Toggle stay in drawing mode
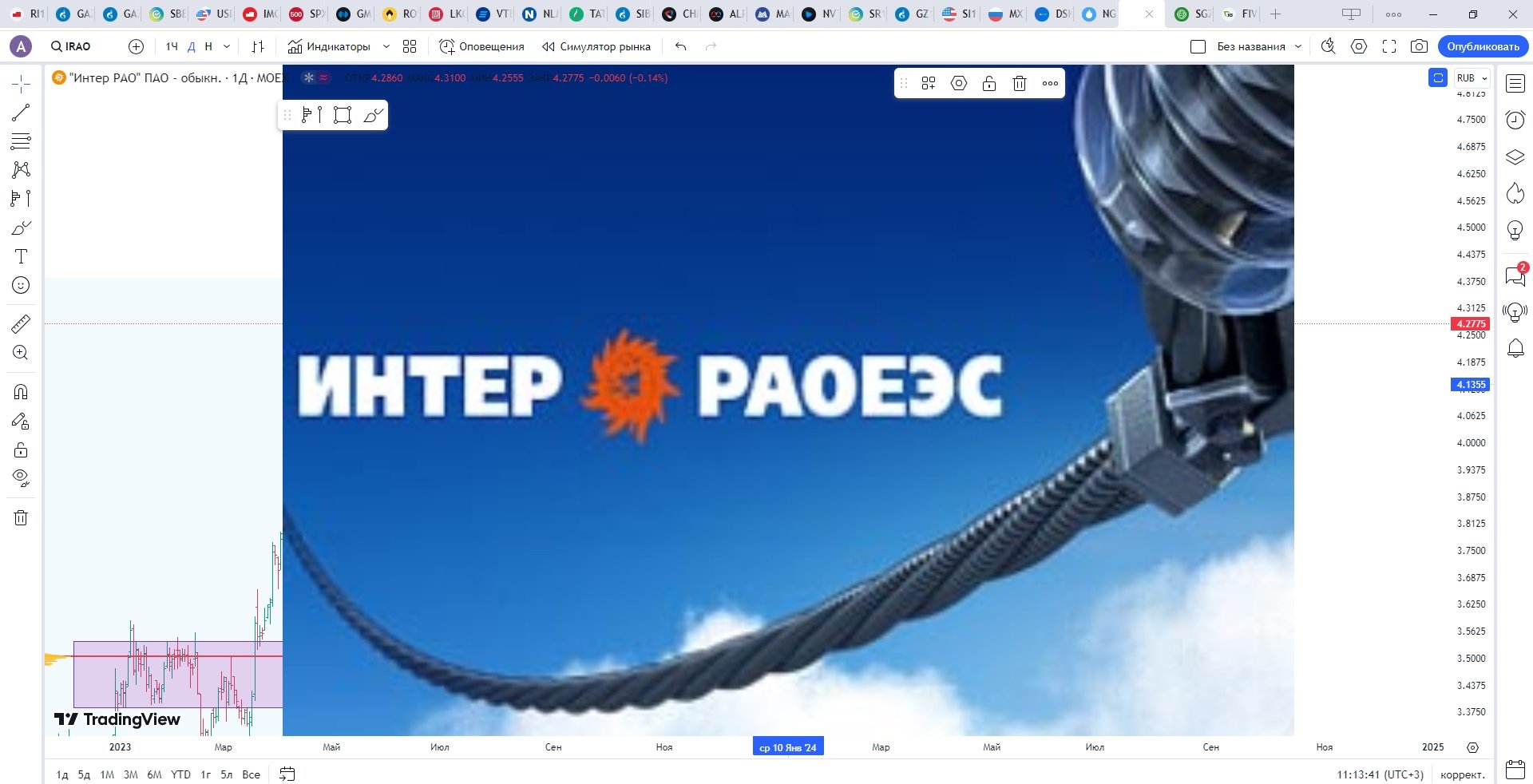This screenshot has height=784, width=1533. 21,421
